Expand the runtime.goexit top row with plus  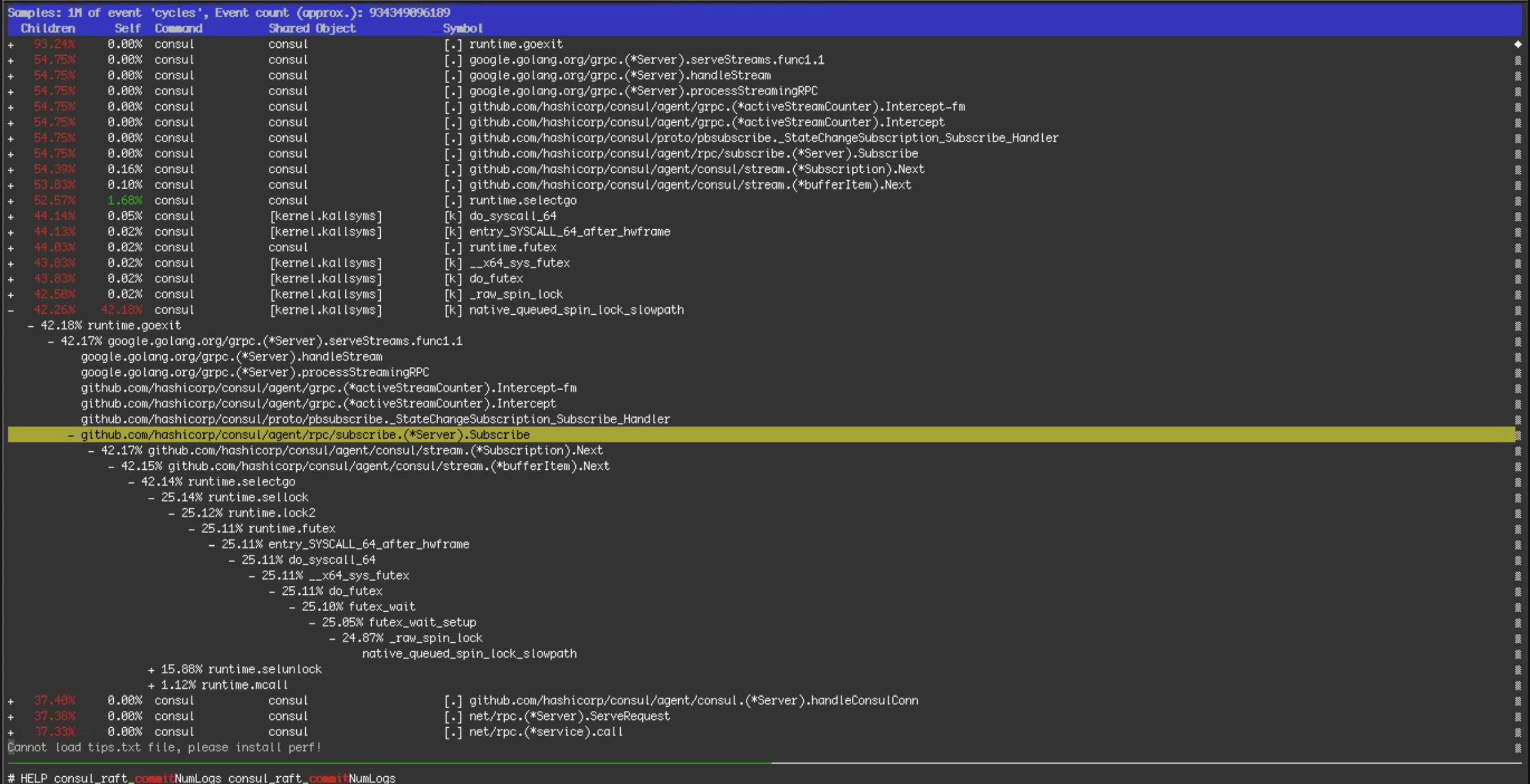coord(11,44)
